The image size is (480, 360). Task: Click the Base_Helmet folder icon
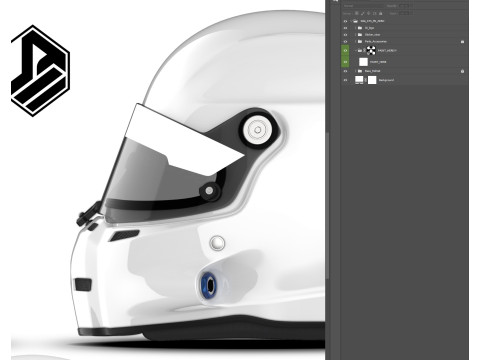[360, 71]
